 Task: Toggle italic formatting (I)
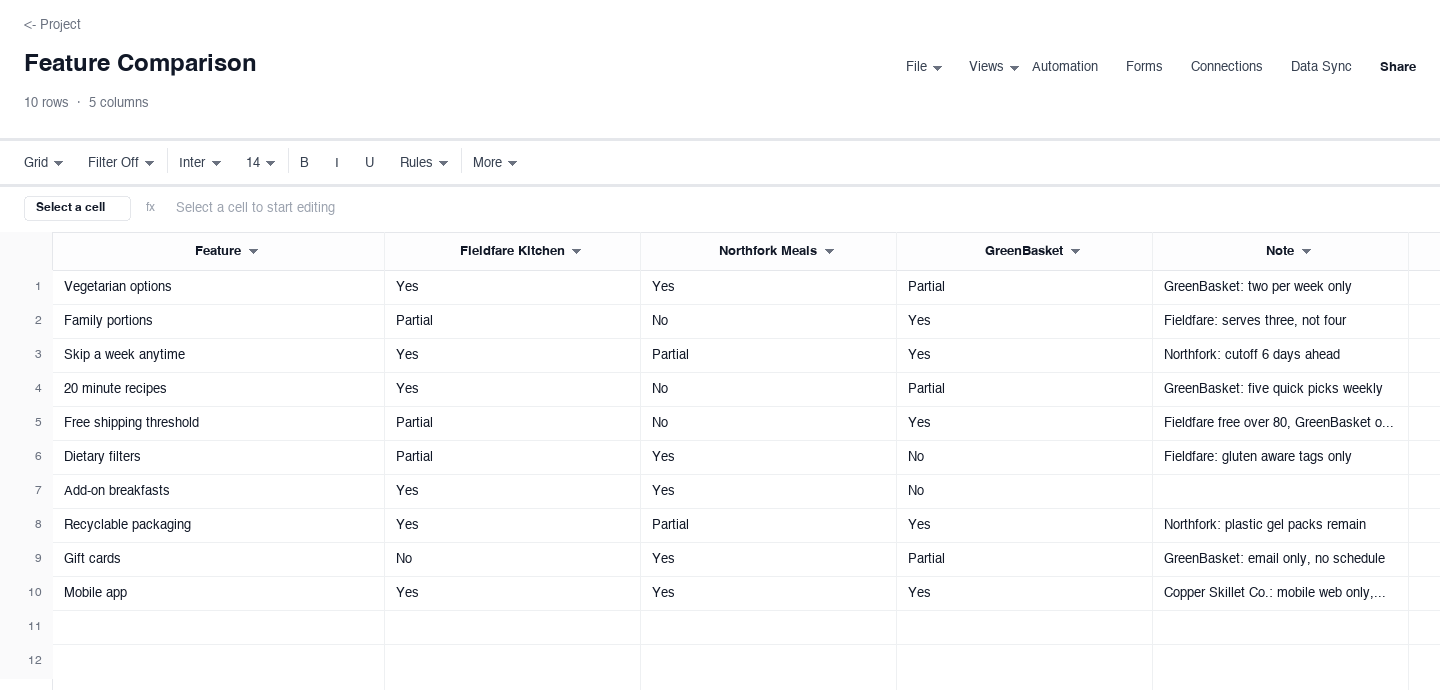point(337,163)
